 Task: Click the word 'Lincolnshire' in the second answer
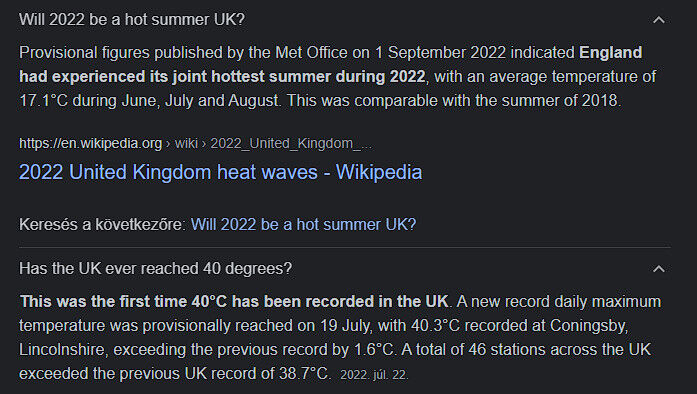pos(62,350)
